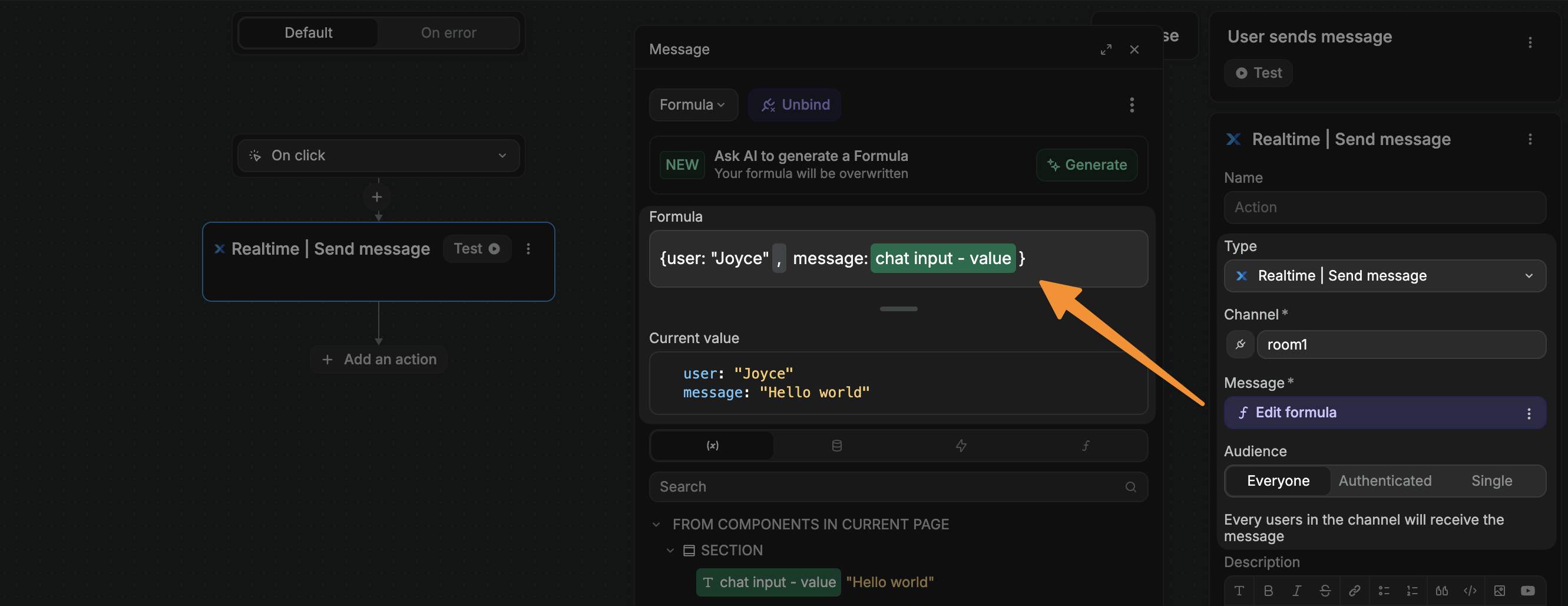Click the Channel bind plug icon

(1240, 345)
